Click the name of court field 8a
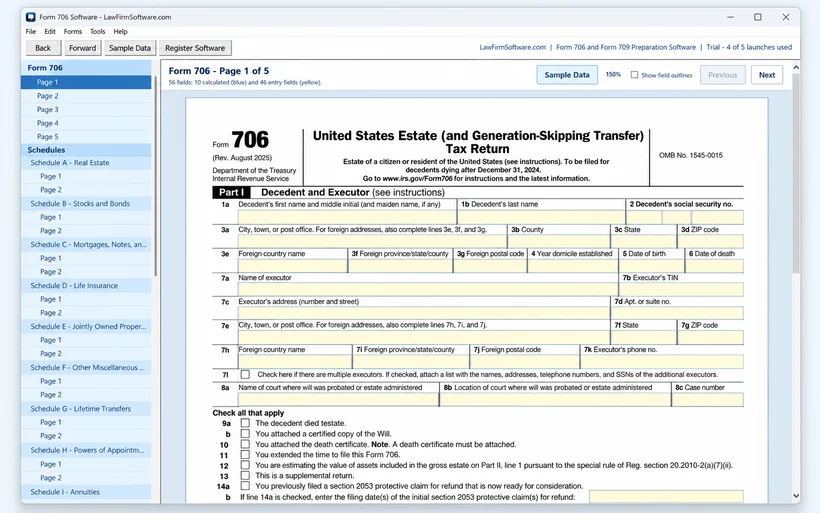Screen dimensions: 820x513 point(338,400)
